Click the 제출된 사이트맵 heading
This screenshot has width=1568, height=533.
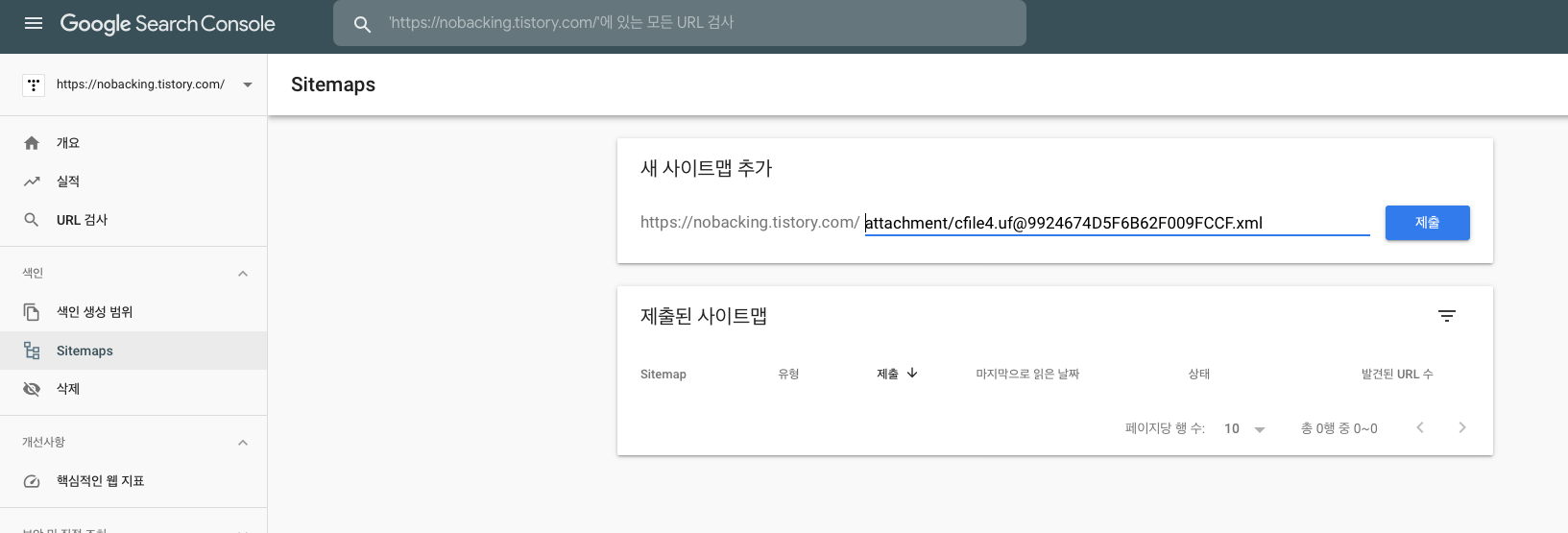click(x=704, y=316)
